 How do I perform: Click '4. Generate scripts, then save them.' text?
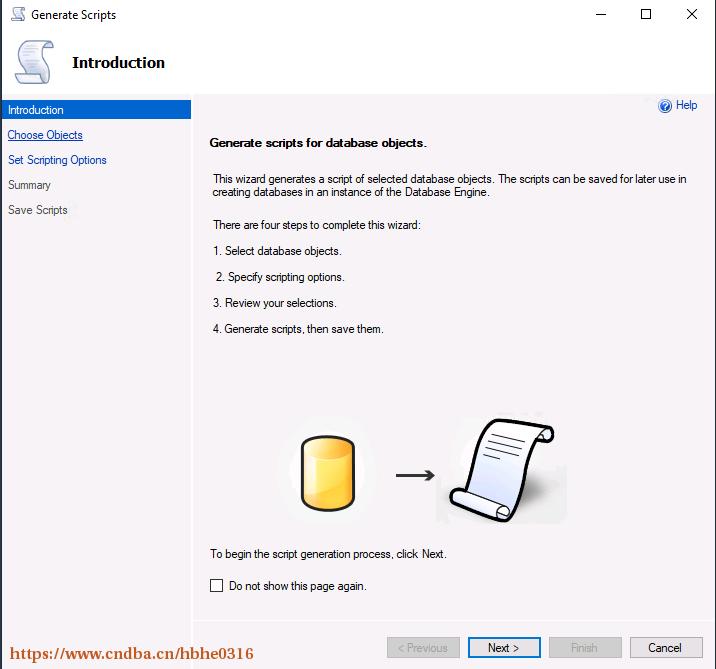click(298, 329)
